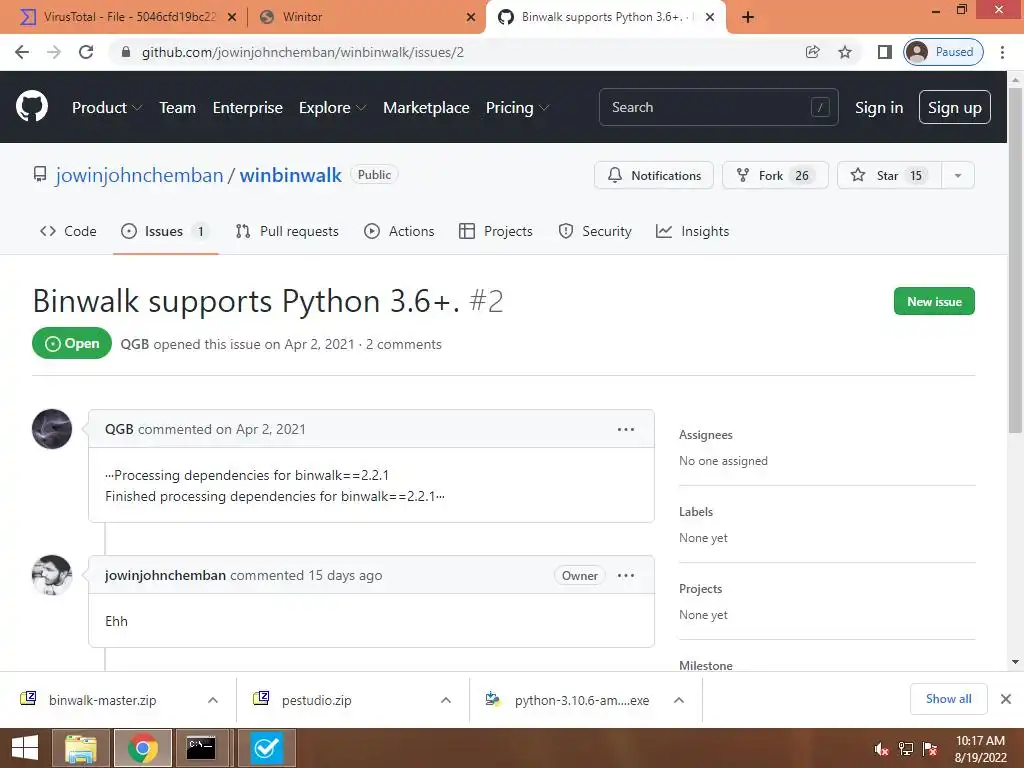Click the '15 days ago' comment timestamp

coord(345,575)
